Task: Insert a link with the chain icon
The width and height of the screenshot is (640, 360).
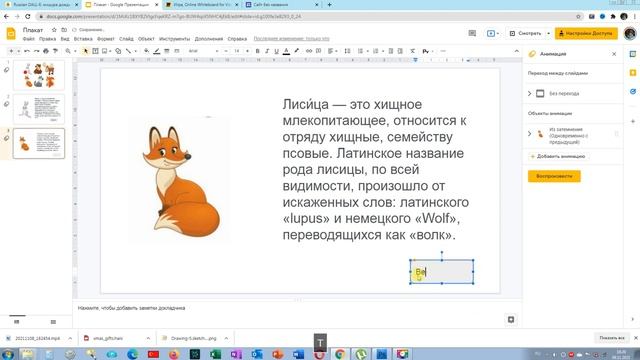Action: (x=309, y=51)
